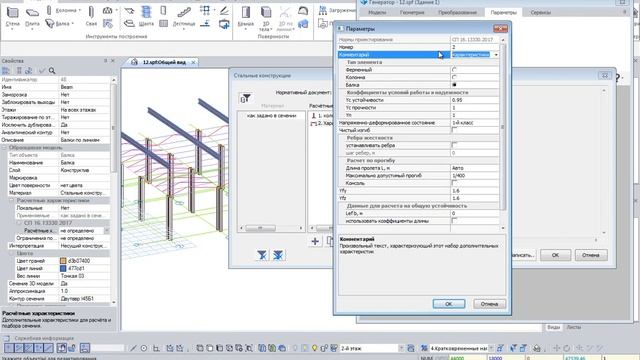Click the filter icon in Стальные конструкции
The height and width of the screenshot is (360, 640).
pos(245,98)
